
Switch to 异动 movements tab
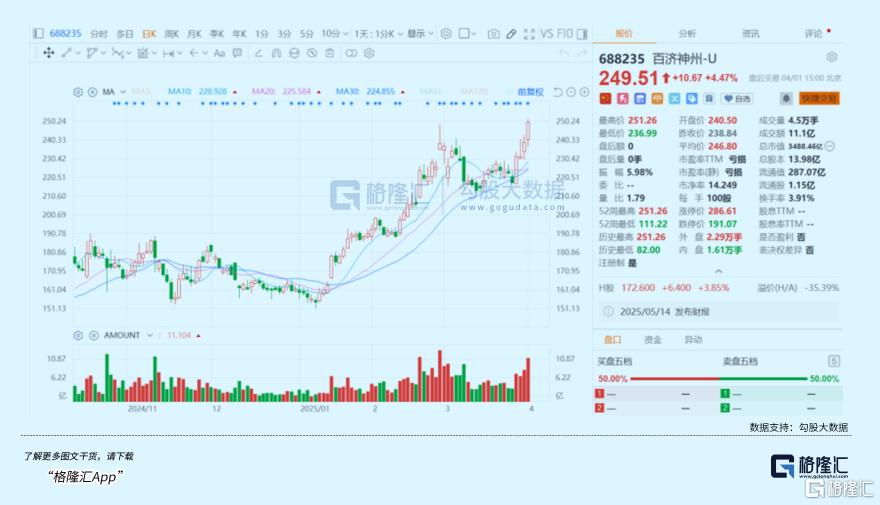pyautogui.click(x=693, y=339)
